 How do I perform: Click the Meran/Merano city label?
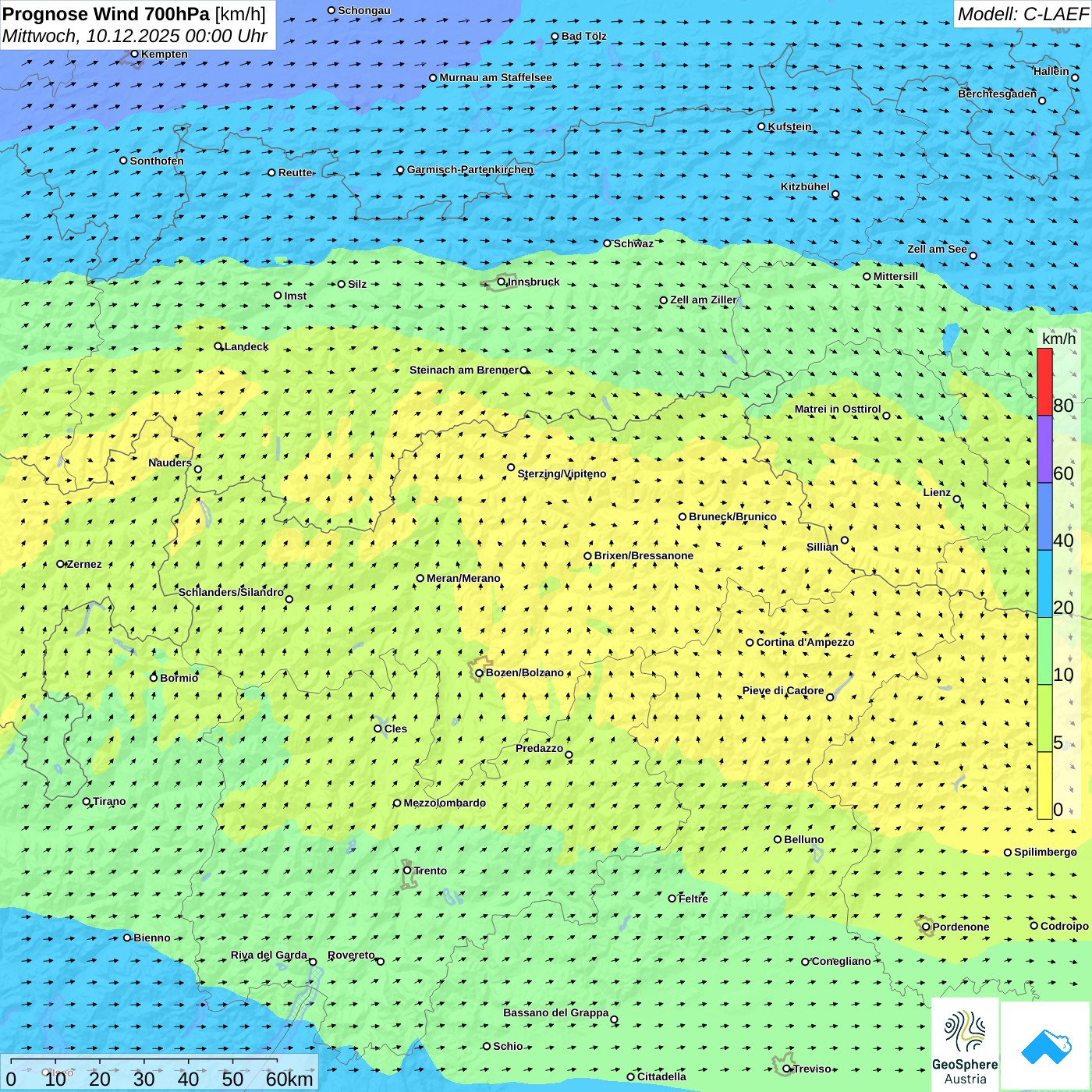click(x=463, y=579)
